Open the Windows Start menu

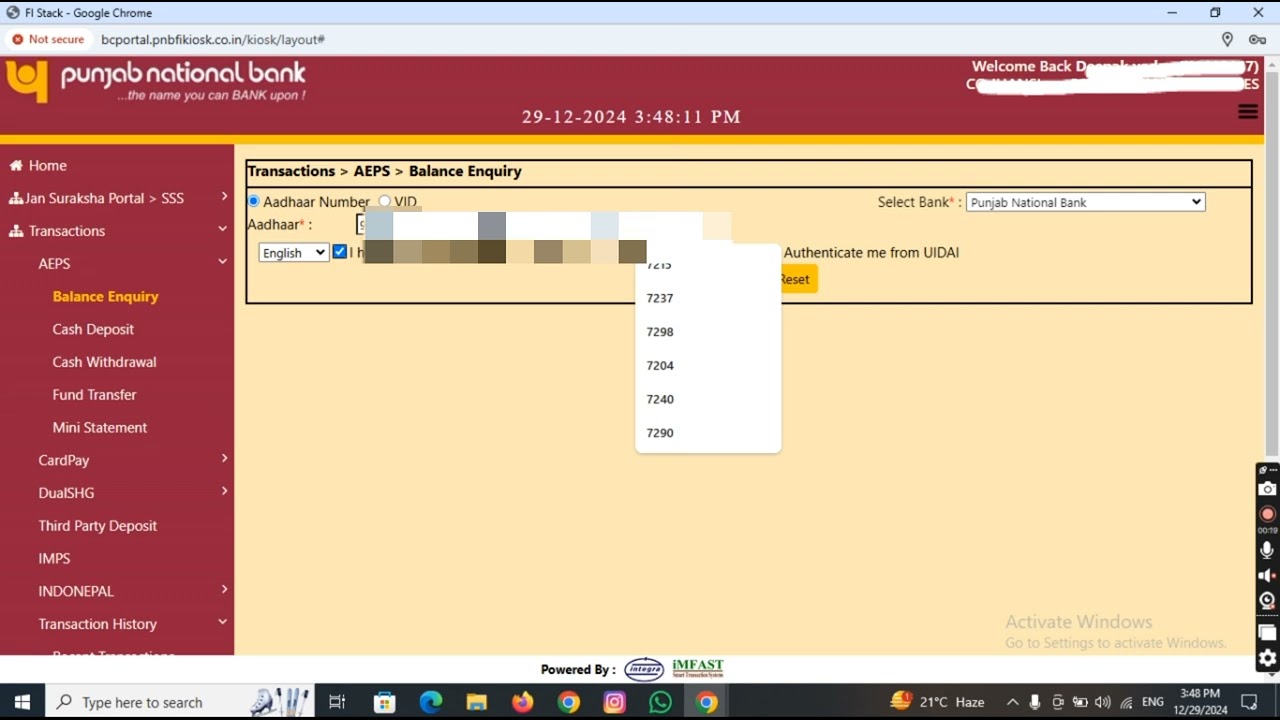pyautogui.click(x=22, y=702)
